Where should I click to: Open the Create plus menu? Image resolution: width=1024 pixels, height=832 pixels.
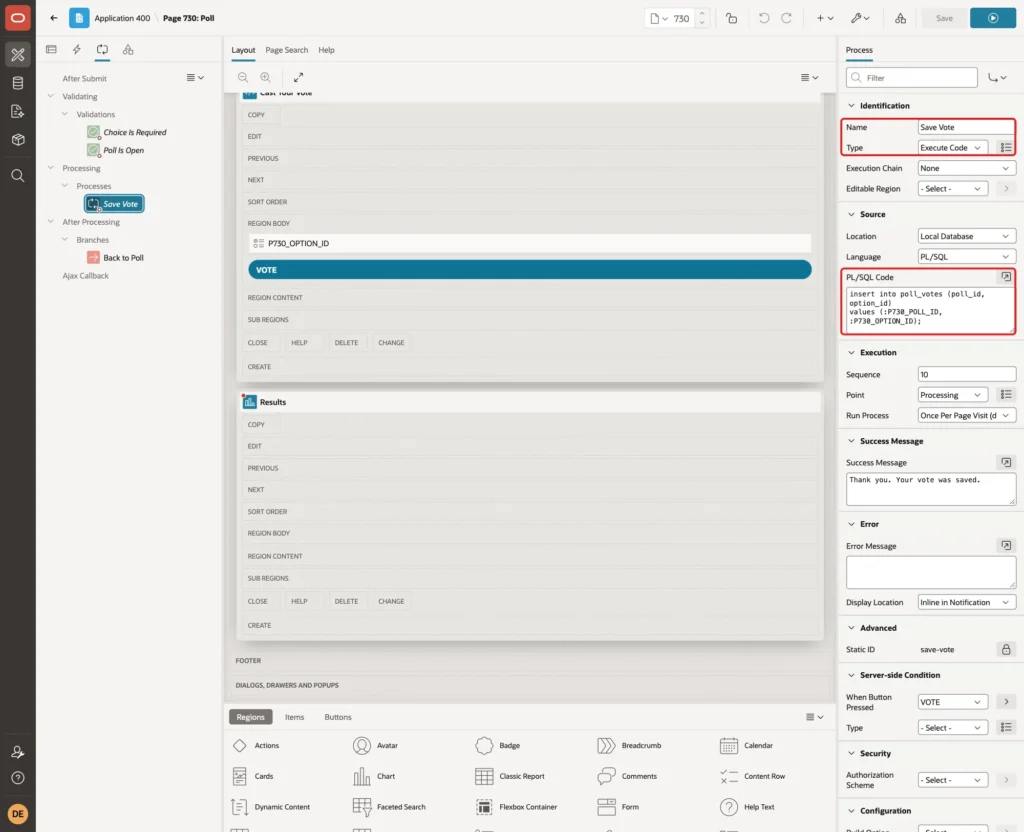(825, 18)
